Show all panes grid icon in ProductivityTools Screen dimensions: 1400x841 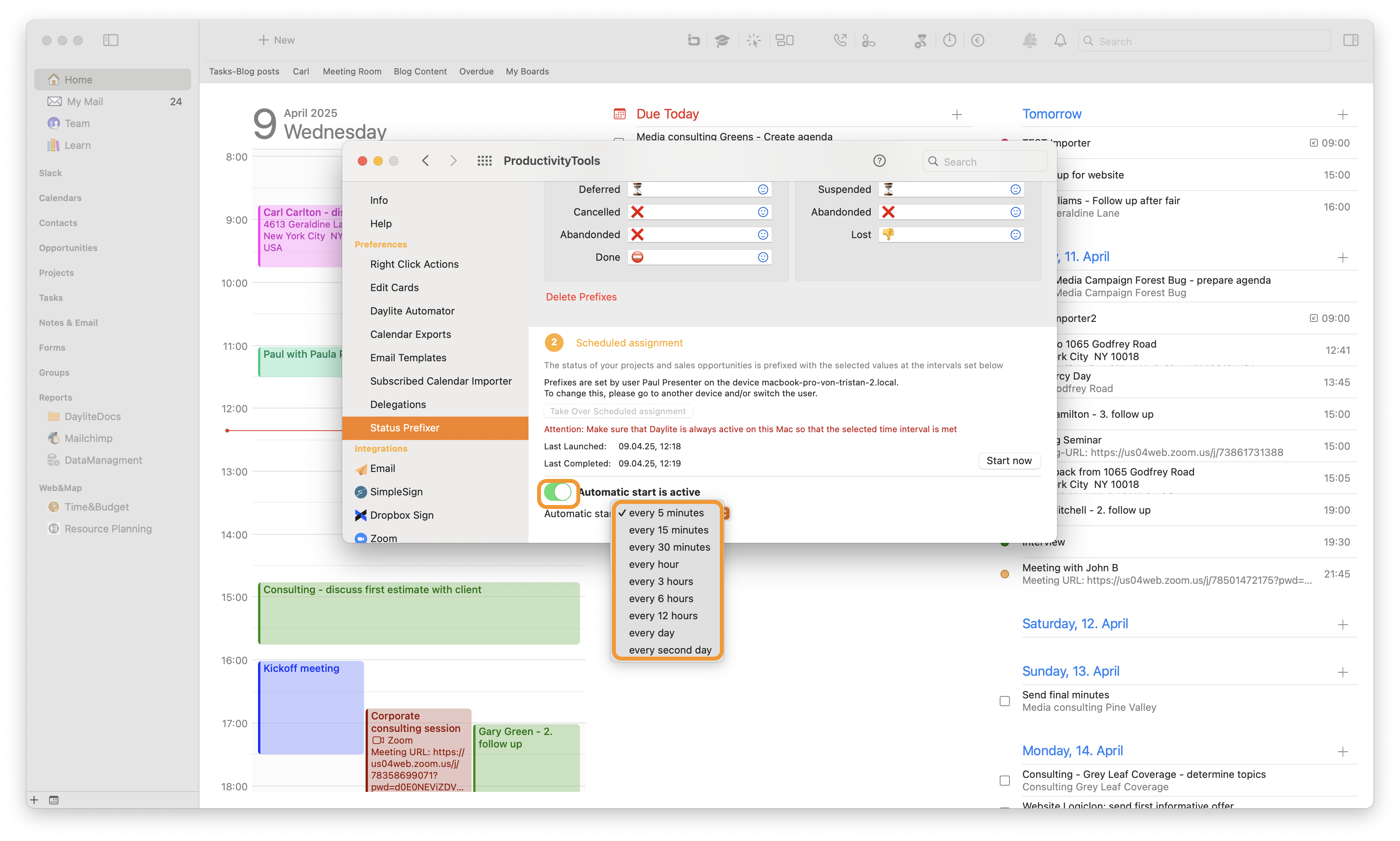484,161
